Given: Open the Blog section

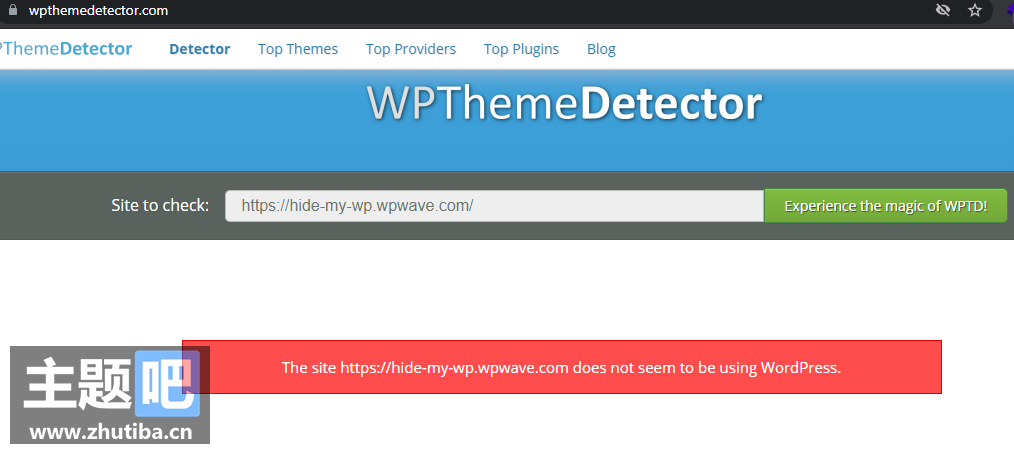Looking at the screenshot, I should click(x=601, y=49).
